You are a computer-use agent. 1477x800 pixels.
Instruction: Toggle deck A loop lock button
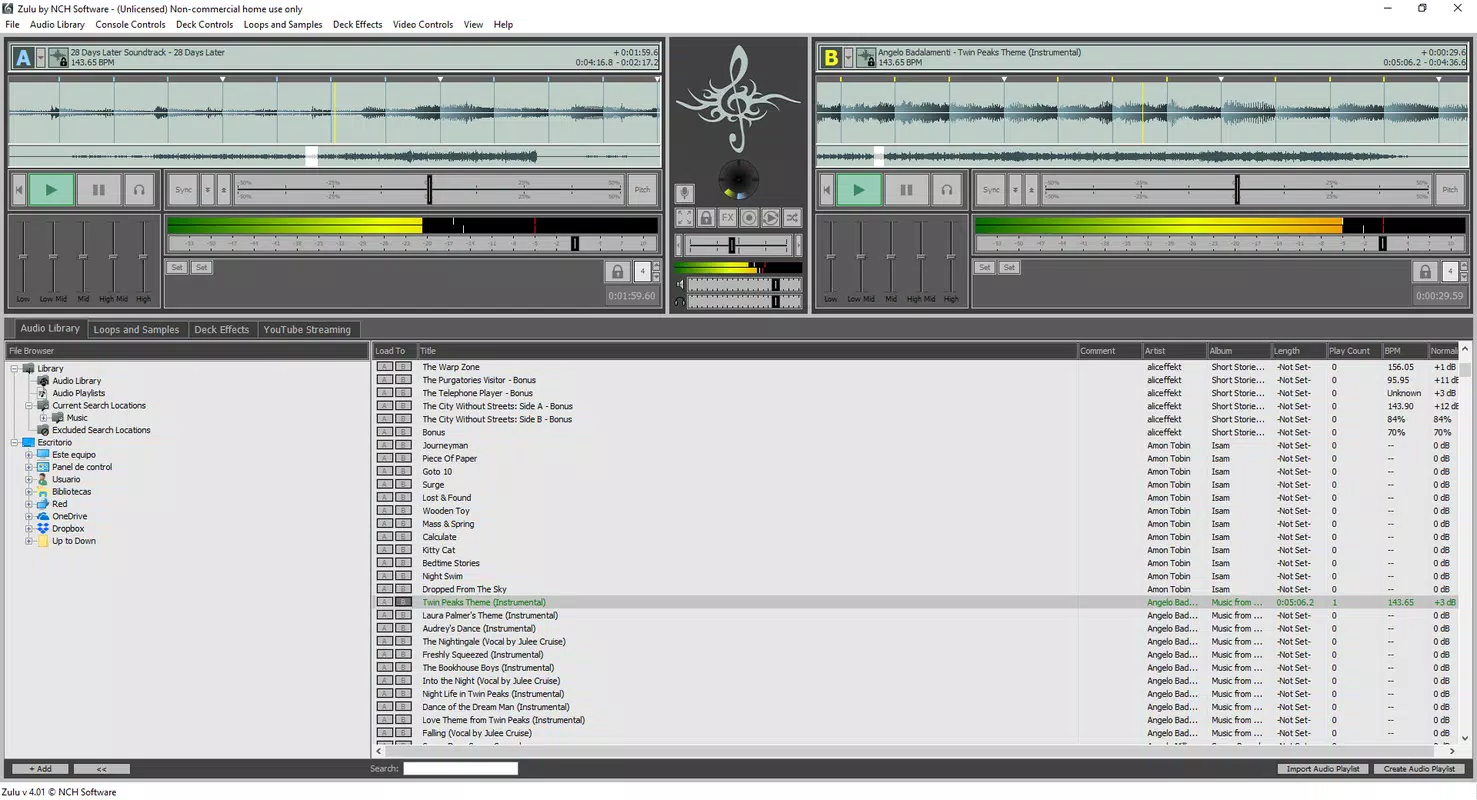tap(617, 271)
